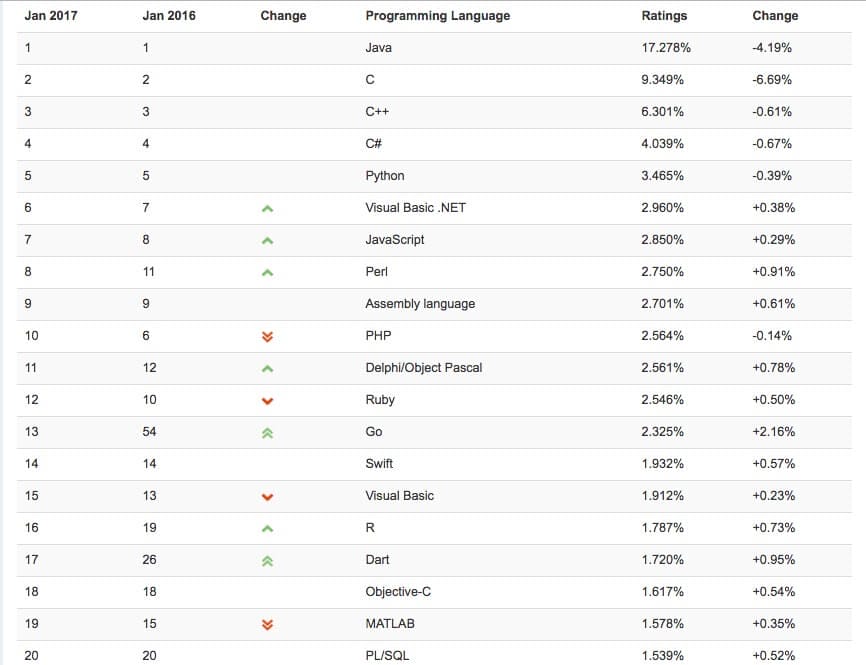Click the double-up arrow next to Dart
Image resolution: width=866 pixels, height=665 pixels.
pos(267,561)
